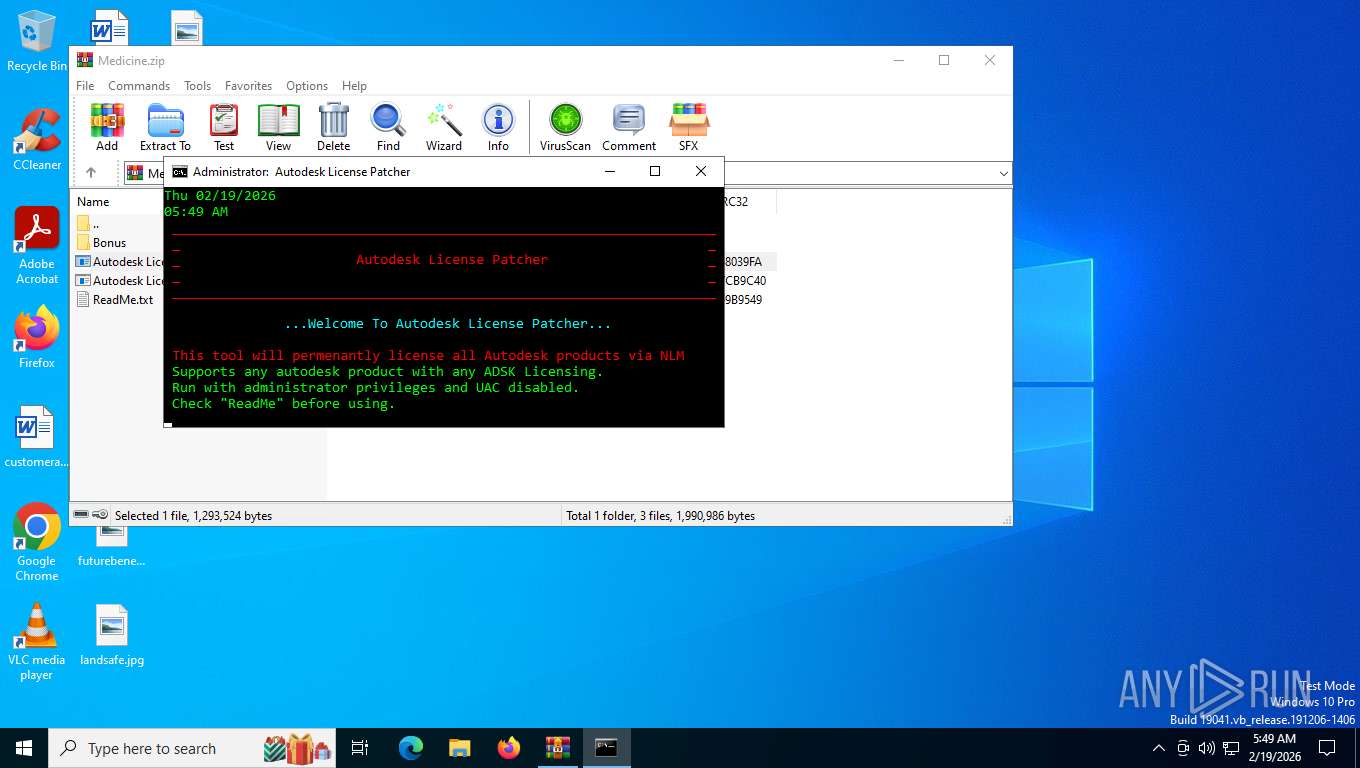
Task: Open the Help menu in WinRAR
Action: point(354,86)
